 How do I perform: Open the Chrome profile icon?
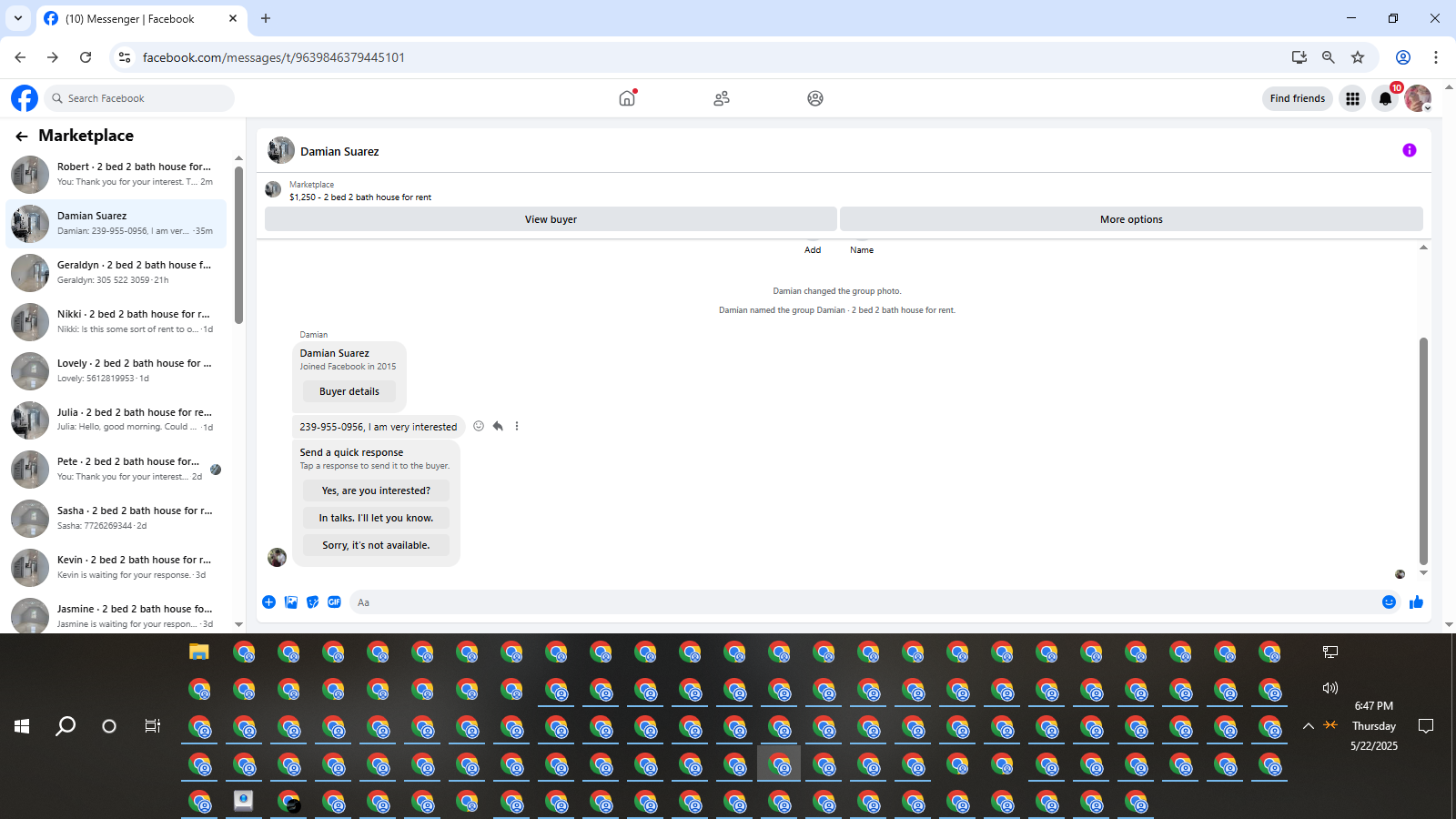click(x=1403, y=57)
